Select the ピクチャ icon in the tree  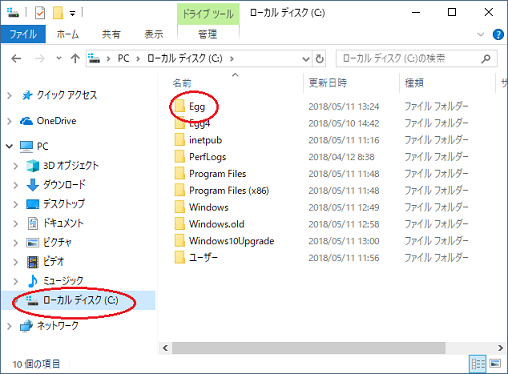(32, 242)
